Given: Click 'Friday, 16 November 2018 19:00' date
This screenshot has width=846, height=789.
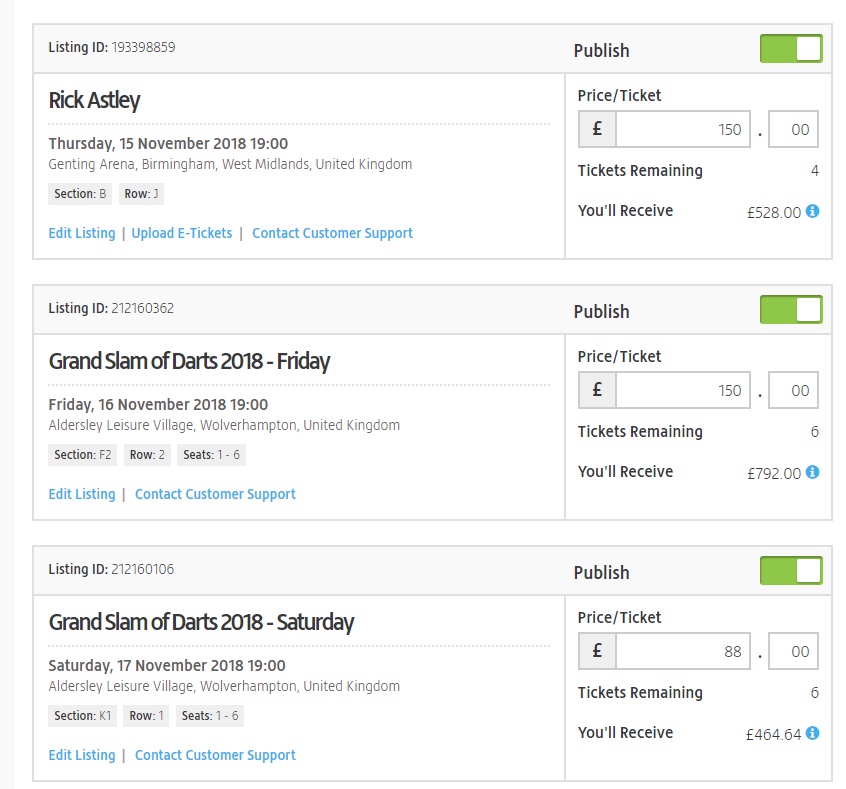Looking at the screenshot, I should pyautogui.click(x=158, y=405).
